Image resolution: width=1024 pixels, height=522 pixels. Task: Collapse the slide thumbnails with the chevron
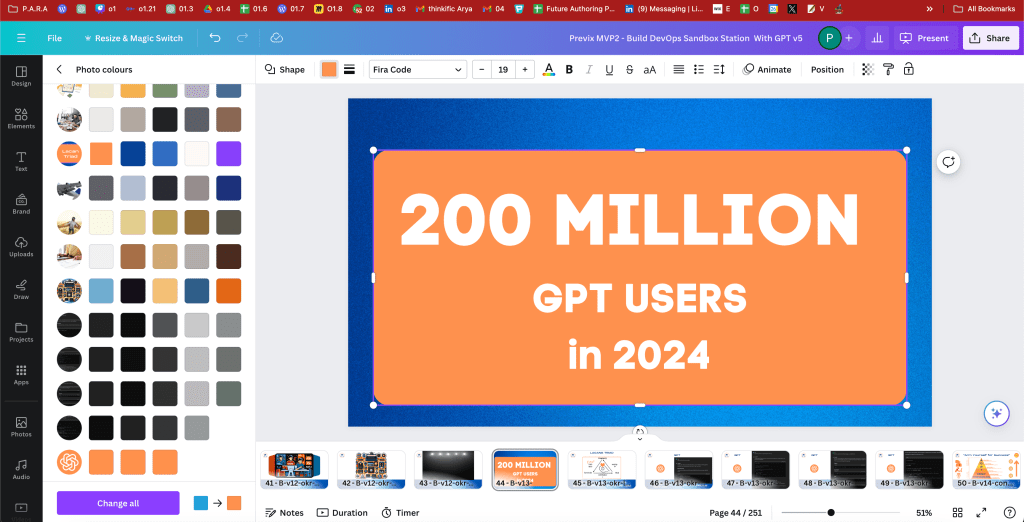[x=640, y=439]
